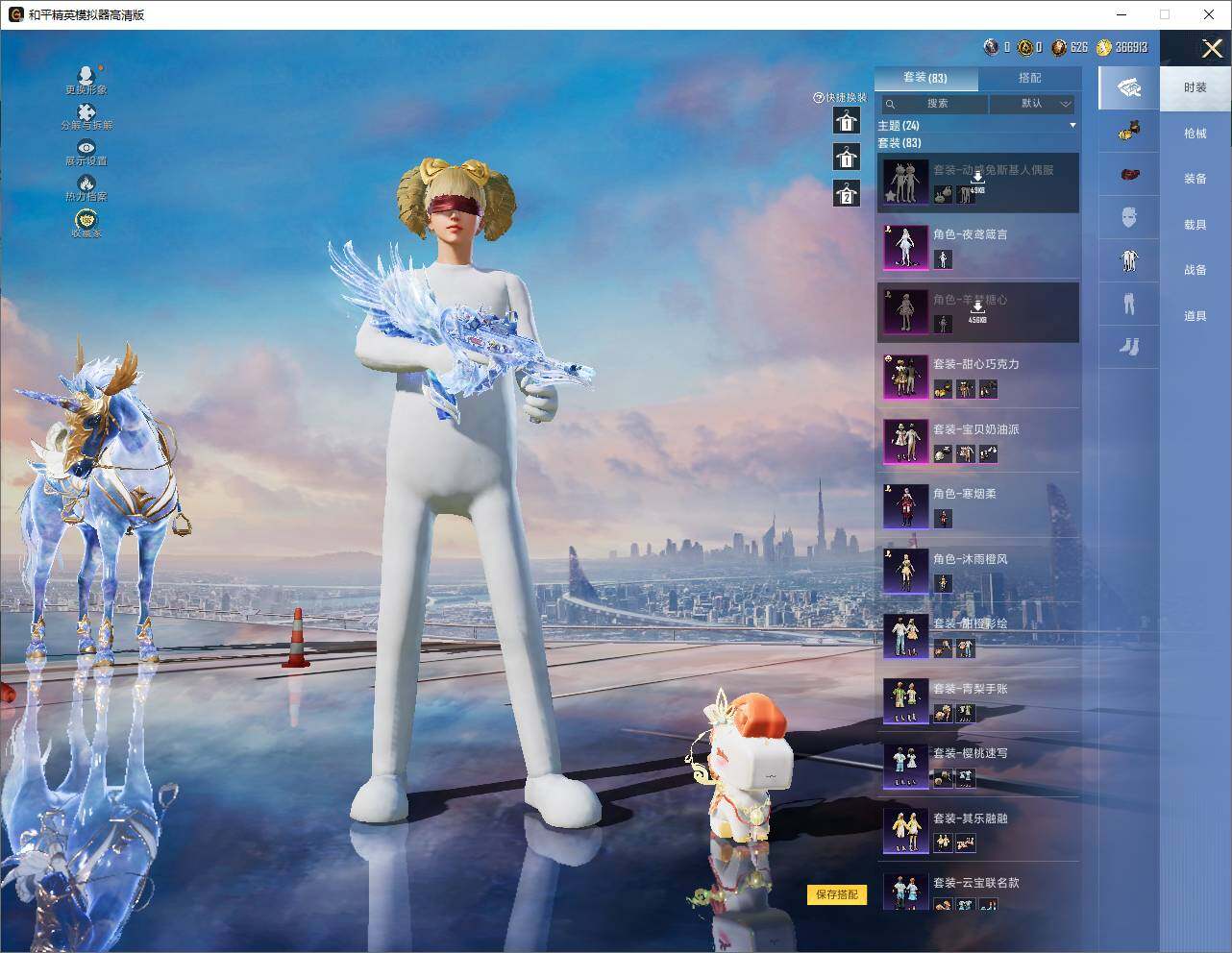This screenshot has width=1232, height=953.
Task: Select the headwear hat category icon
Action: [x=1129, y=132]
